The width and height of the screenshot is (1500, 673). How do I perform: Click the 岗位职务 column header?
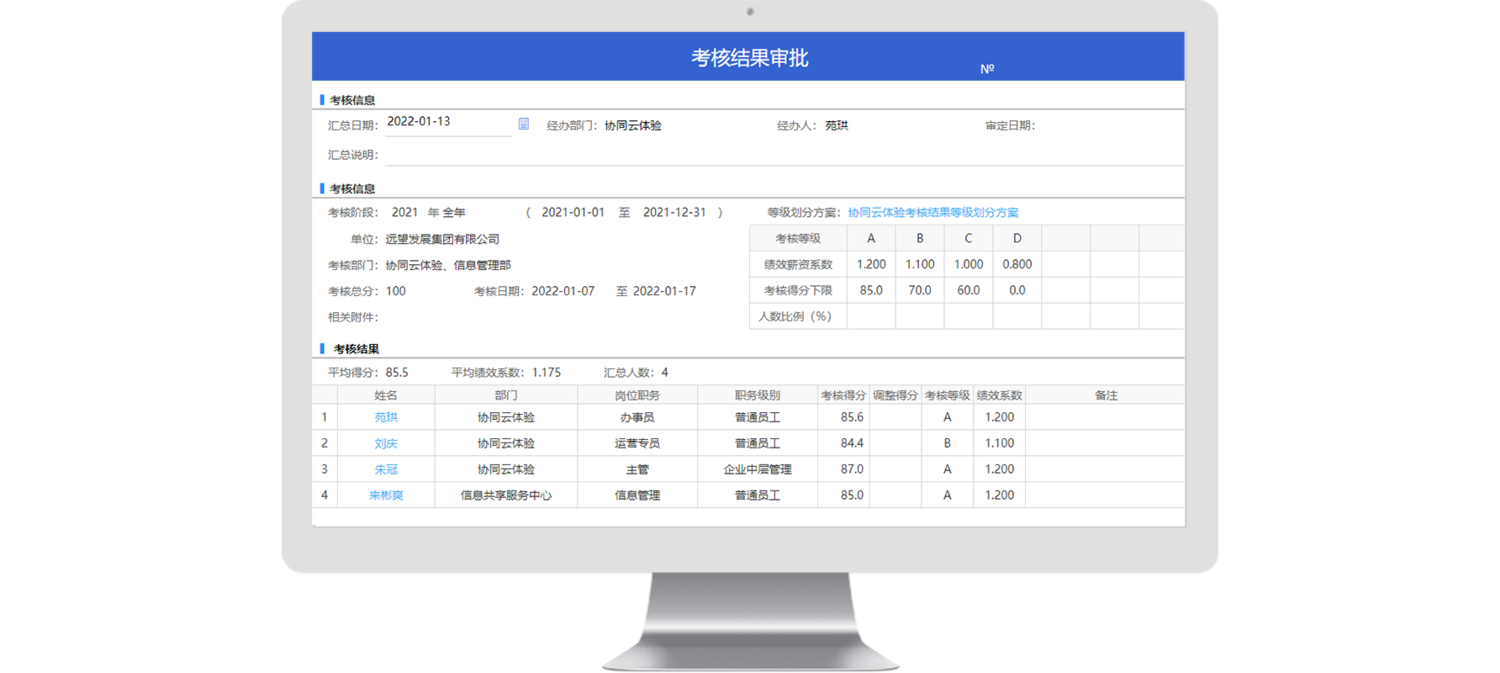(x=637, y=396)
